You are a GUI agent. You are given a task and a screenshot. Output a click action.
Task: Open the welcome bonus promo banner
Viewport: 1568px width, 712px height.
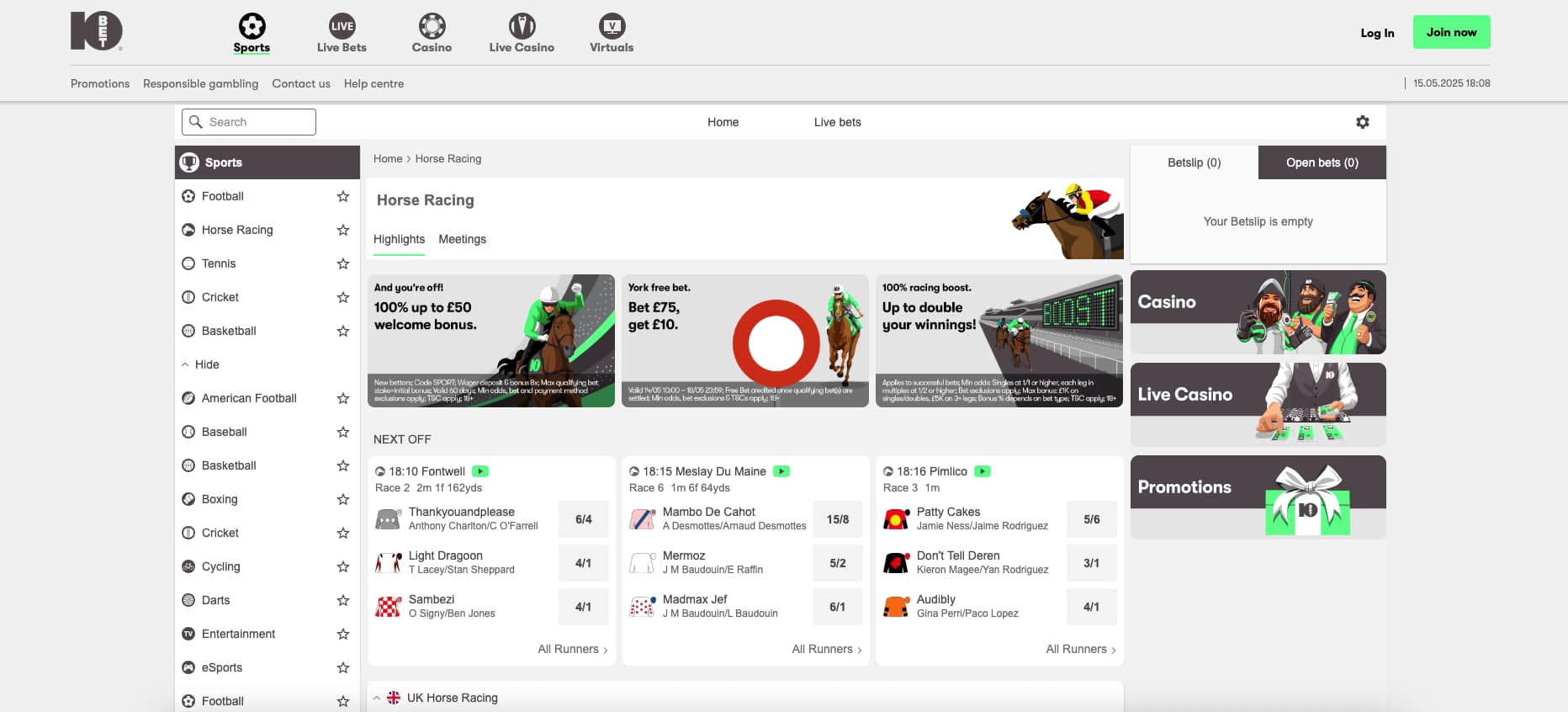491,341
